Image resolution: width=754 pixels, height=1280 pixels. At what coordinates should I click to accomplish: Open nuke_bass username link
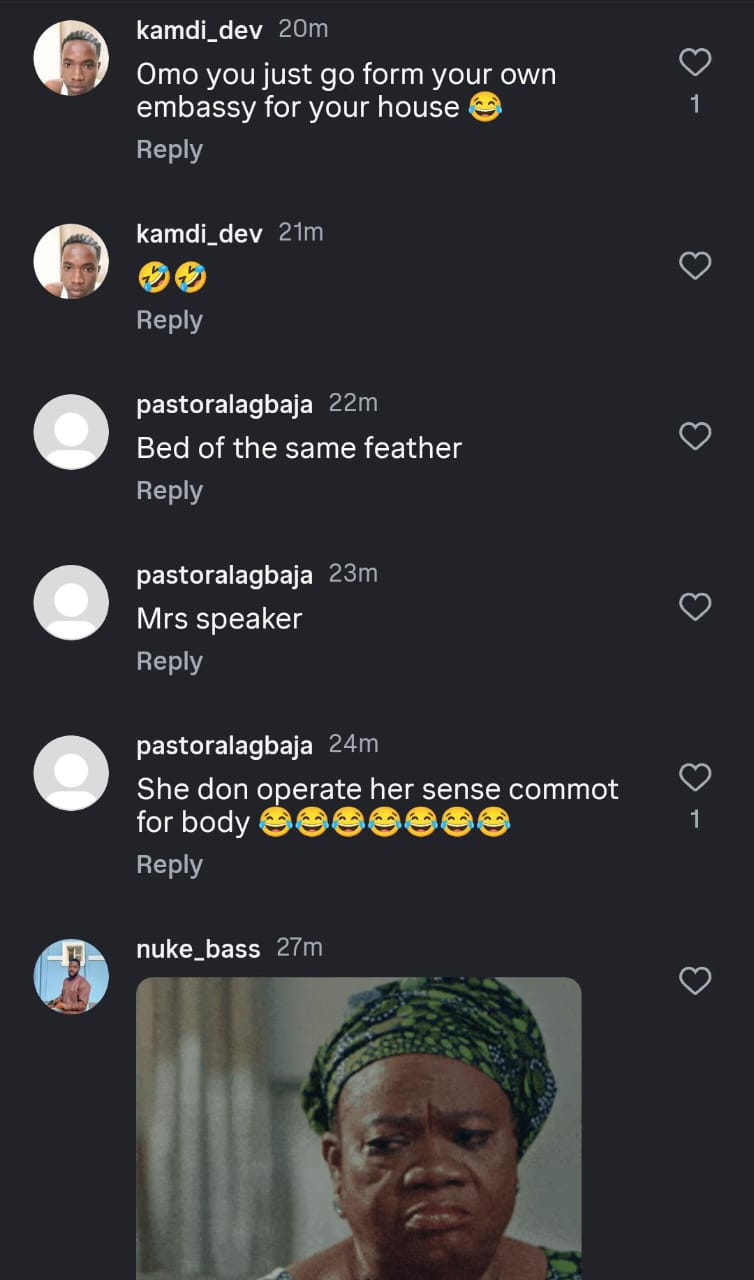click(x=198, y=948)
